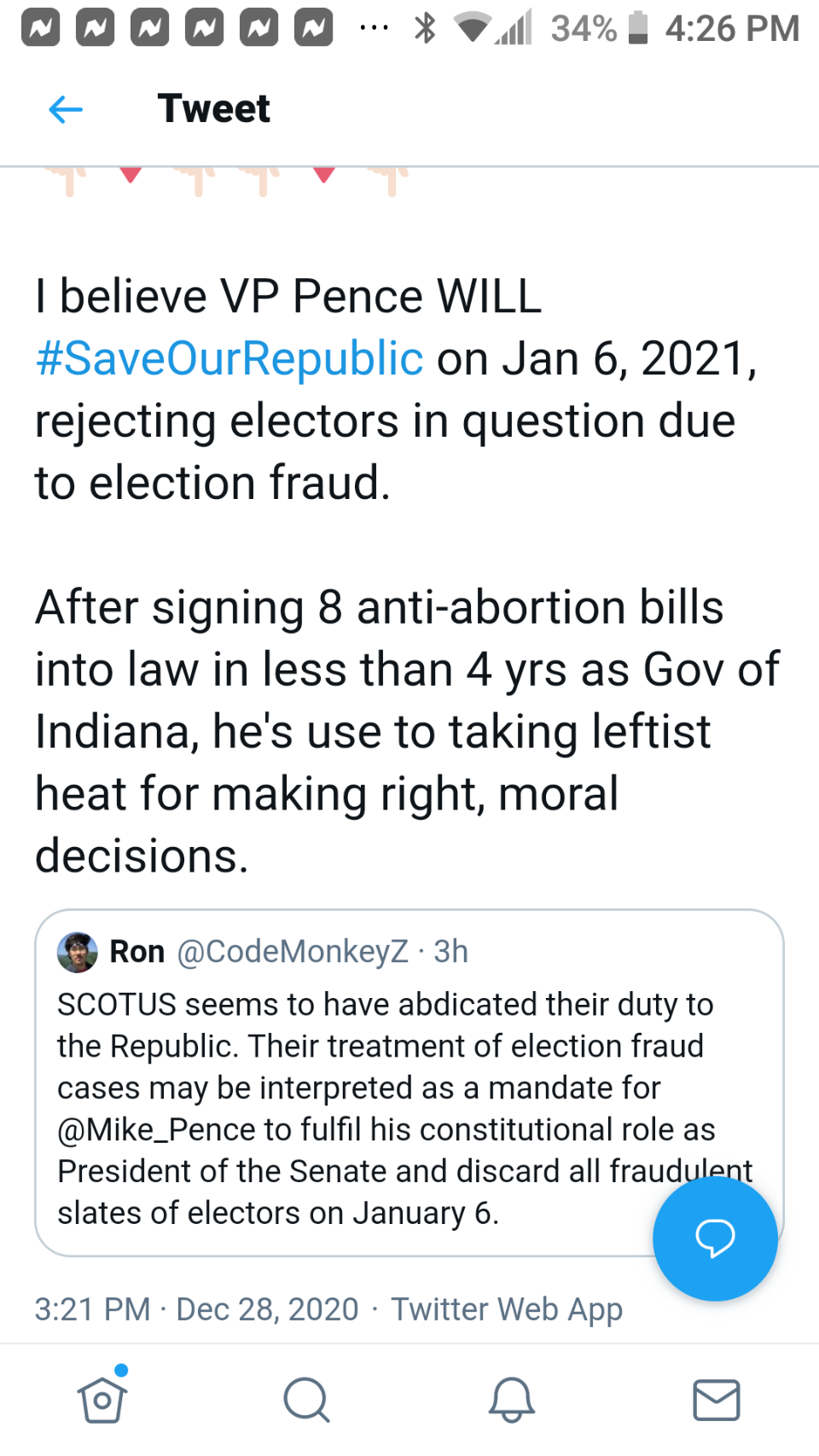The height and width of the screenshot is (1456, 819).
Task: Tap the first notification icon in status bar
Action: click(40, 29)
